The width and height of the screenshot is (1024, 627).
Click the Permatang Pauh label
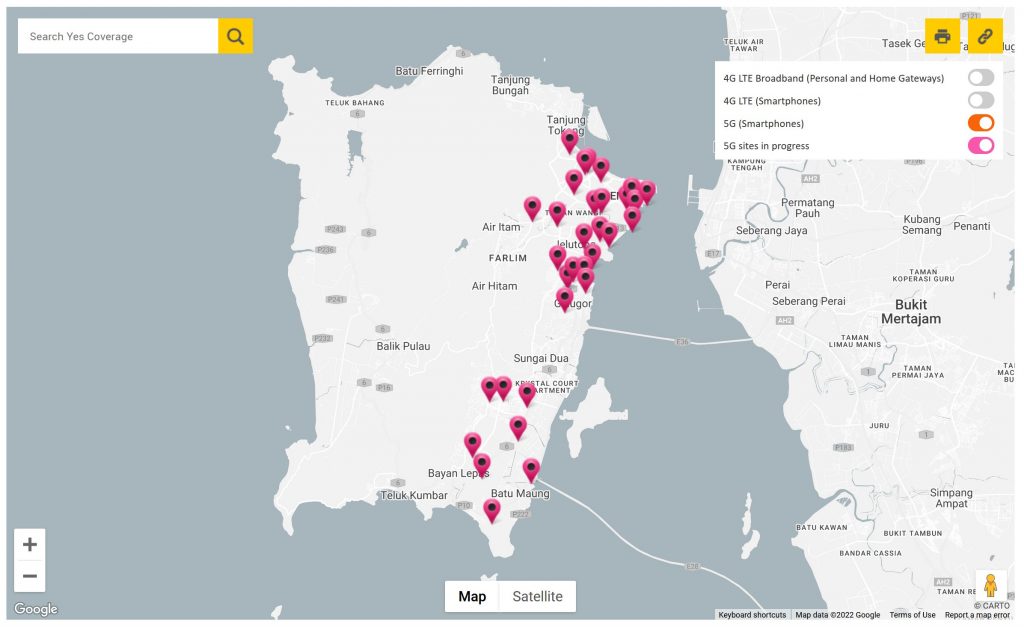coord(807,208)
